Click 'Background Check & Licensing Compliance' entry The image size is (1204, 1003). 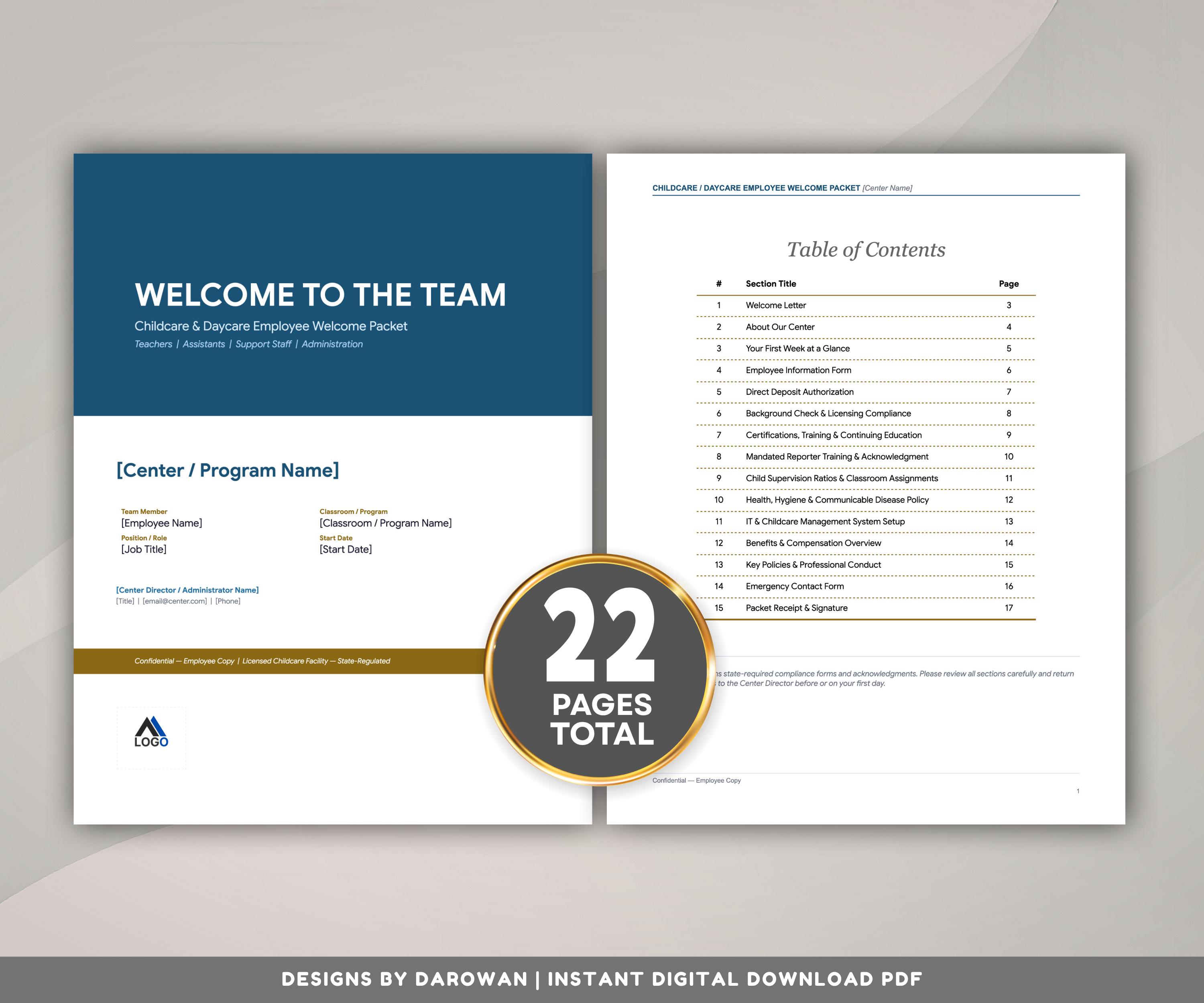828,413
